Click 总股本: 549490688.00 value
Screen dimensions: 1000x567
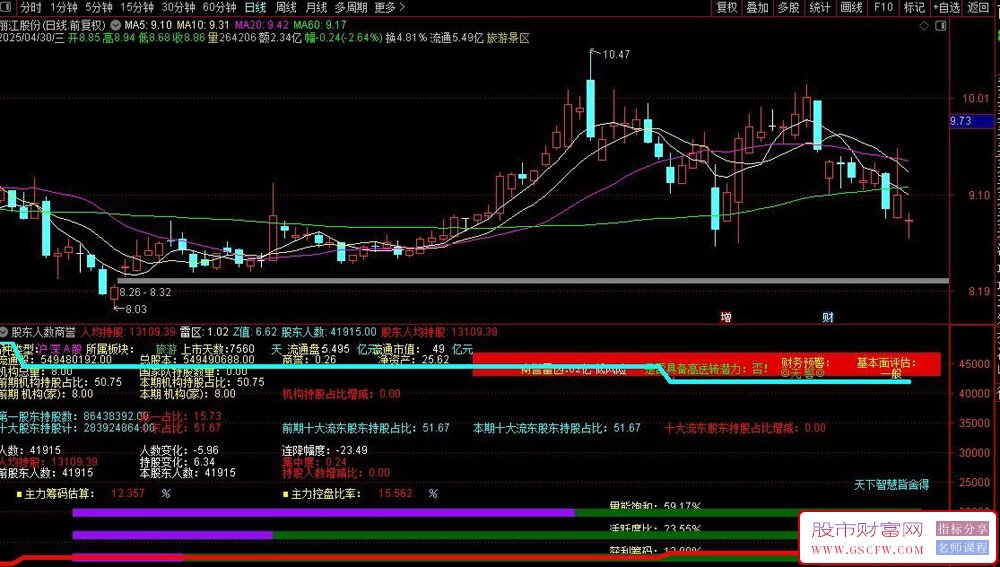(198, 360)
